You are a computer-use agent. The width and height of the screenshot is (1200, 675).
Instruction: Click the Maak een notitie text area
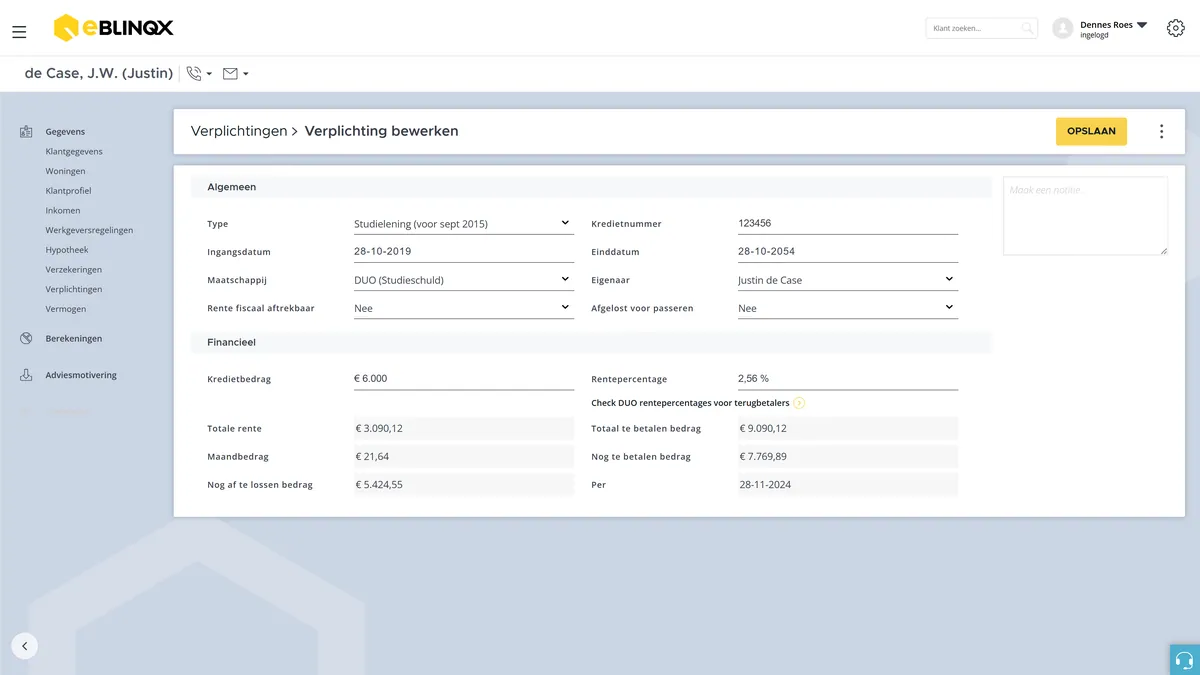1085,216
